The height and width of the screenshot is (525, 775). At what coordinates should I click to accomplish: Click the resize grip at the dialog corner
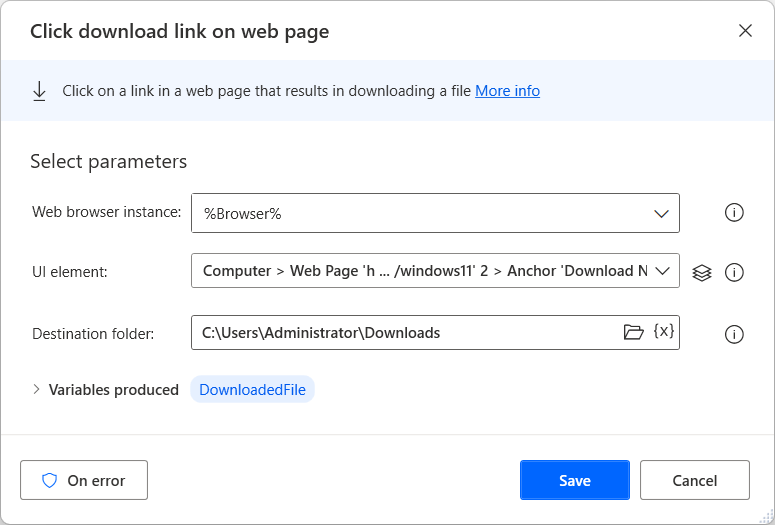pos(765,515)
